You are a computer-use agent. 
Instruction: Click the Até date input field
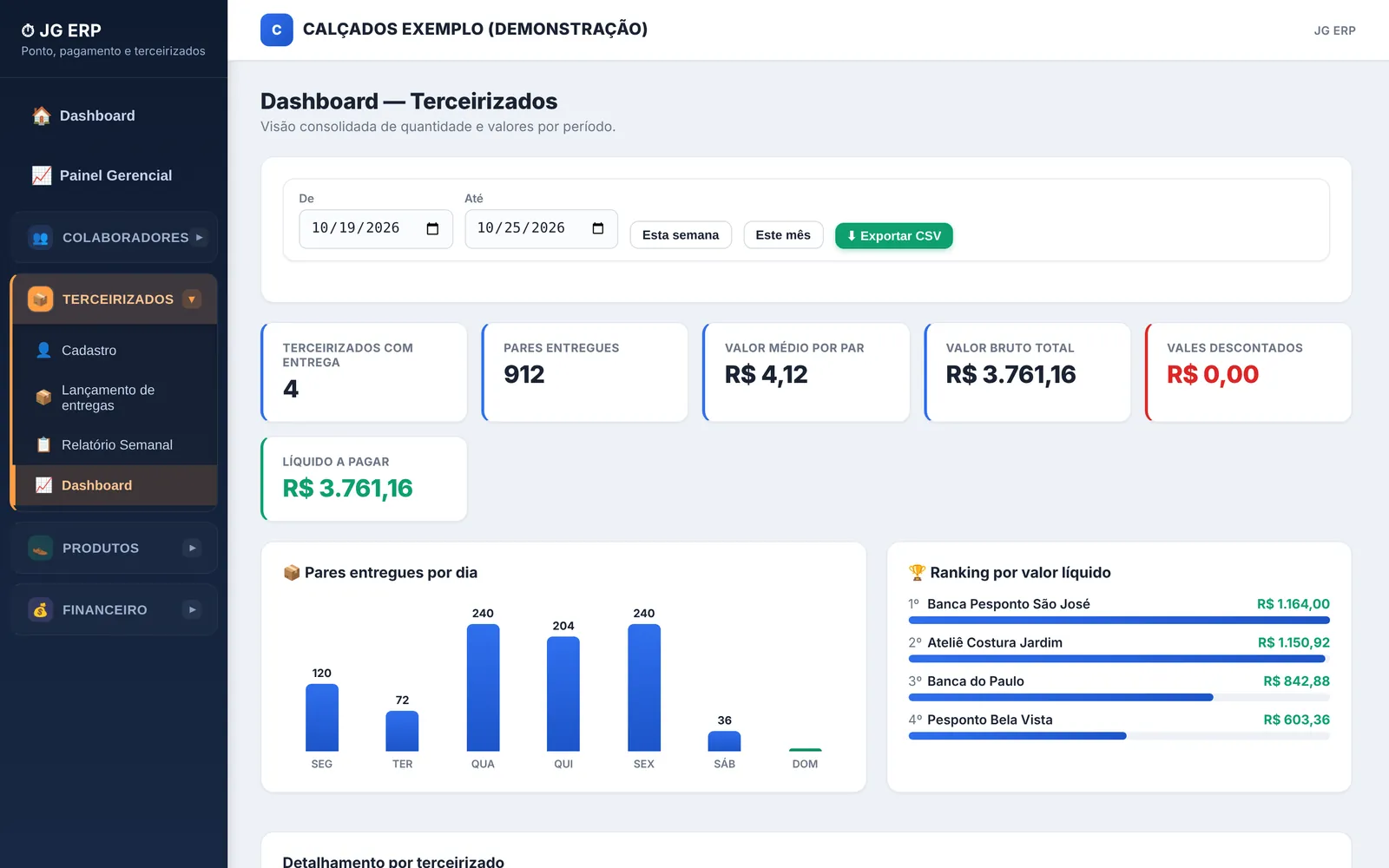pos(541,228)
